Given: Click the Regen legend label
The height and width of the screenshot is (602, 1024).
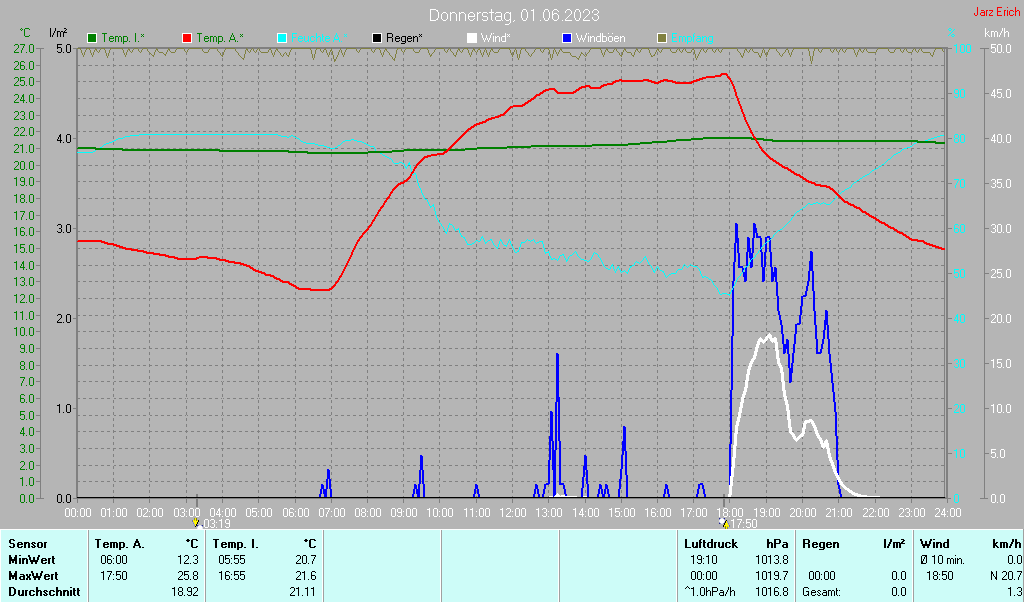Looking at the screenshot, I should [x=405, y=38].
